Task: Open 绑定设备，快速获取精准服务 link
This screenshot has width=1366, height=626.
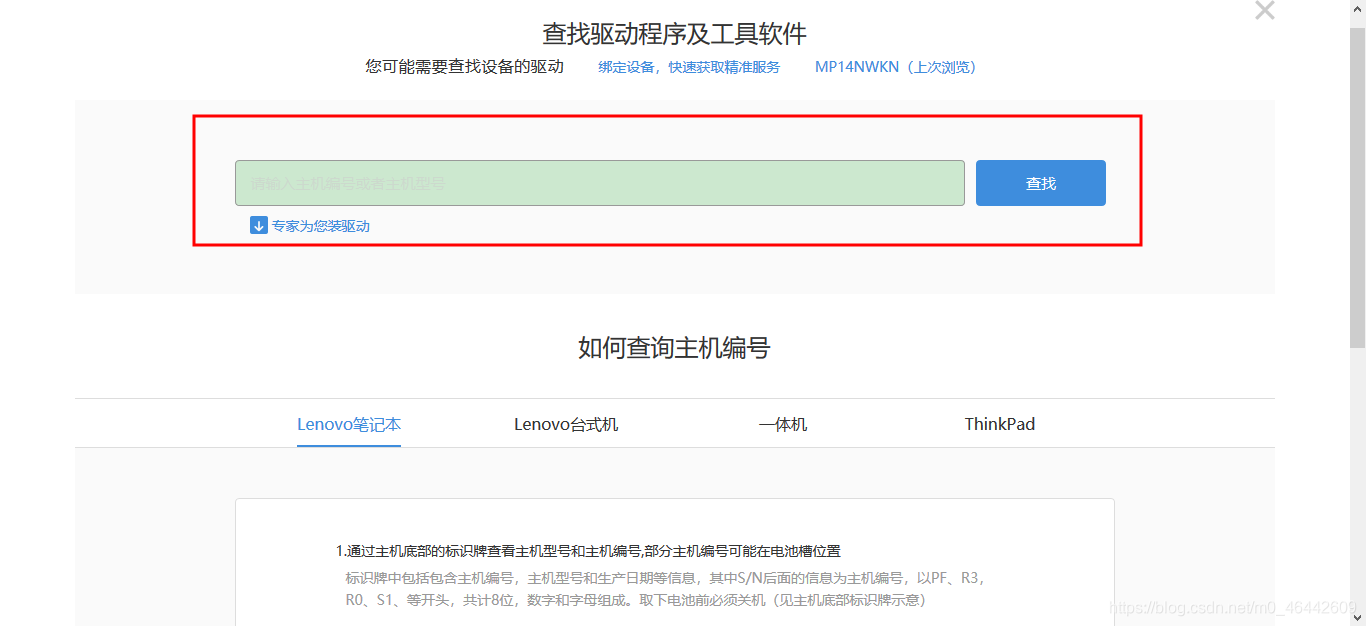Action: coord(689,67)
